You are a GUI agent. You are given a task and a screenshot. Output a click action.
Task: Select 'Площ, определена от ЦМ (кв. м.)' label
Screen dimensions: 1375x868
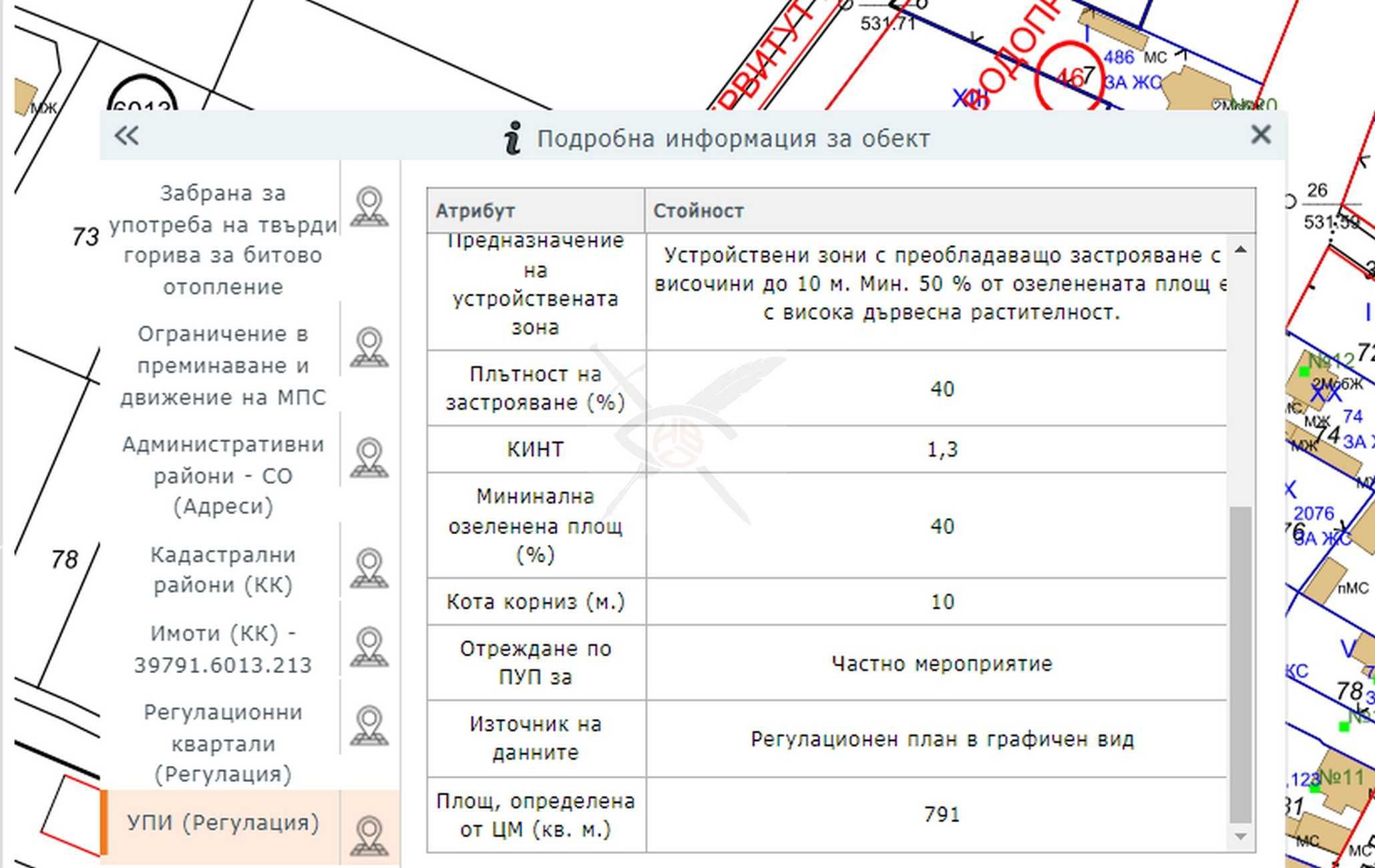click(536, 815)
